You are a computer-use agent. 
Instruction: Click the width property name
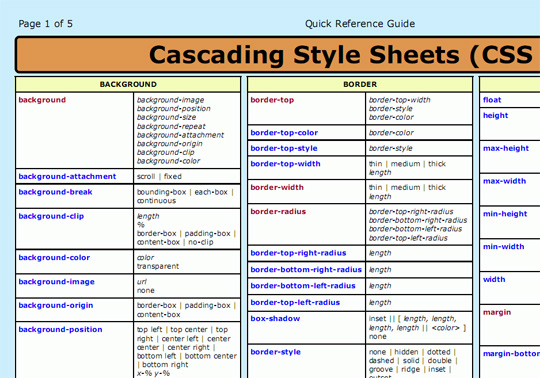point(494,279)
